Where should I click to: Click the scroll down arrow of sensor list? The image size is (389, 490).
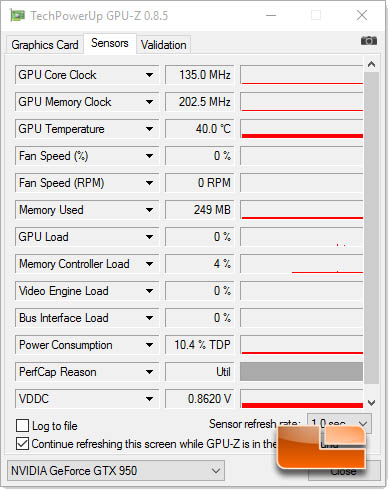click(371, 403)
